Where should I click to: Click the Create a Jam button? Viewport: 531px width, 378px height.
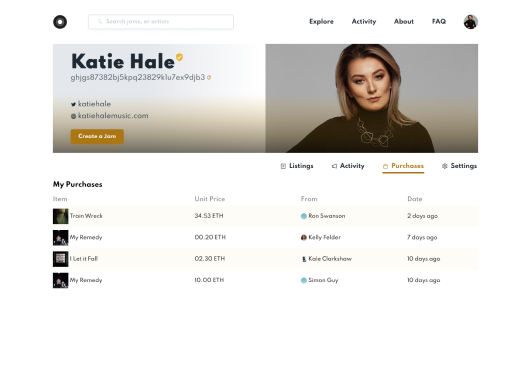tap(97, 136)
